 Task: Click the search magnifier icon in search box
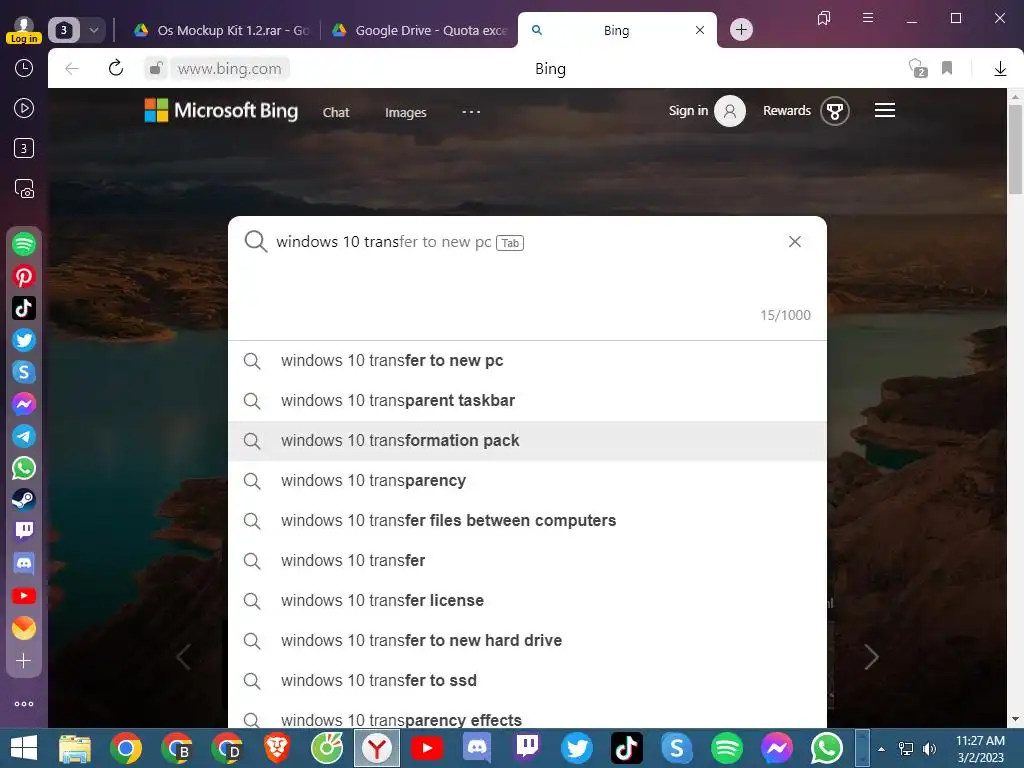[x=255, y=241]
